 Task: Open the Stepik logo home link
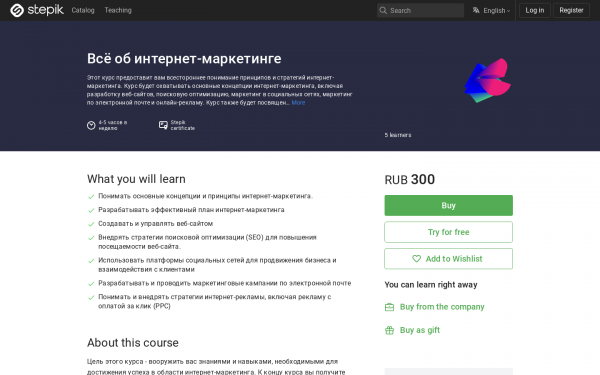point(37,10)
